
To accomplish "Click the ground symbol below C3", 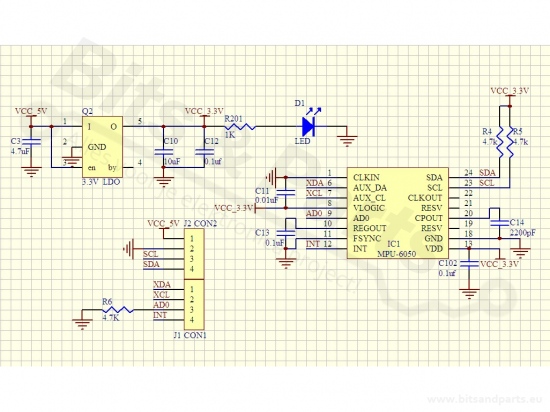I will tap(32, 172).
